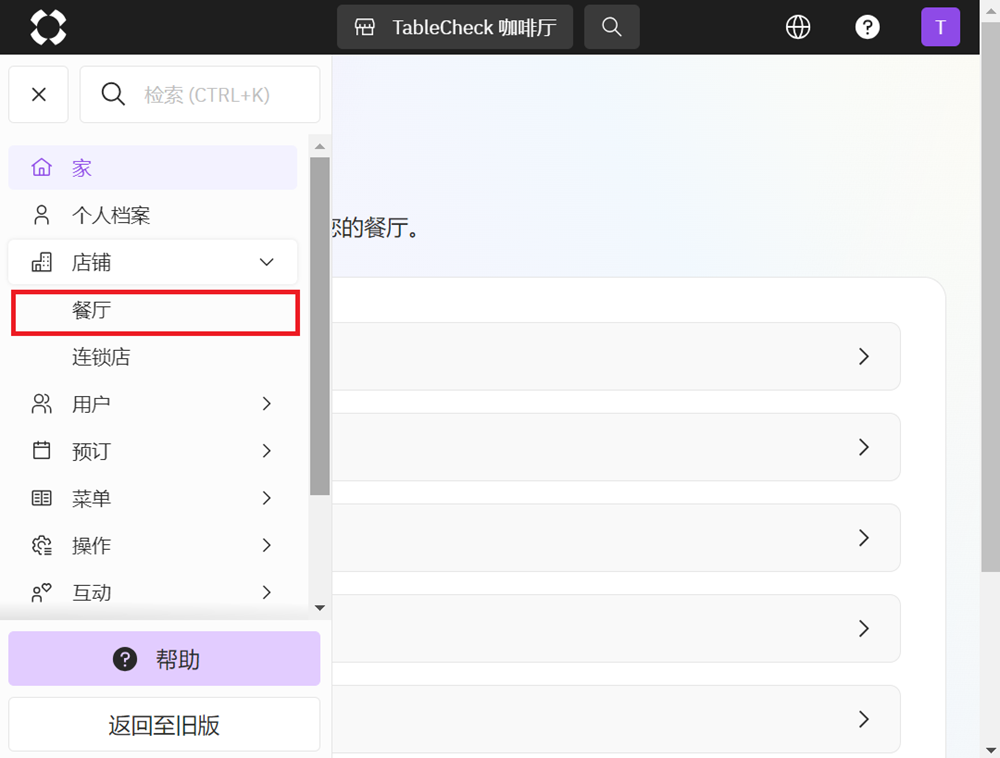1000x758 pixels.
Task: Expand the 操作 section arrow
Action: pos(267,545)
